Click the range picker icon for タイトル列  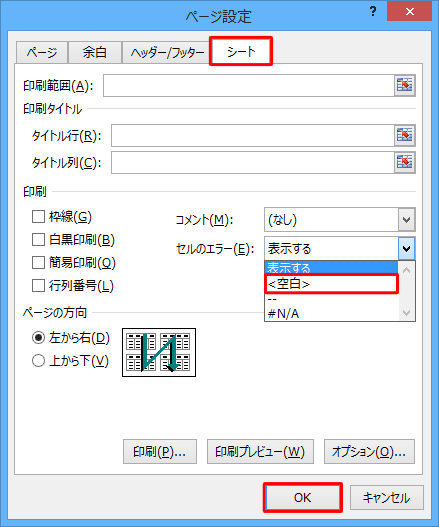coord(405,162)
